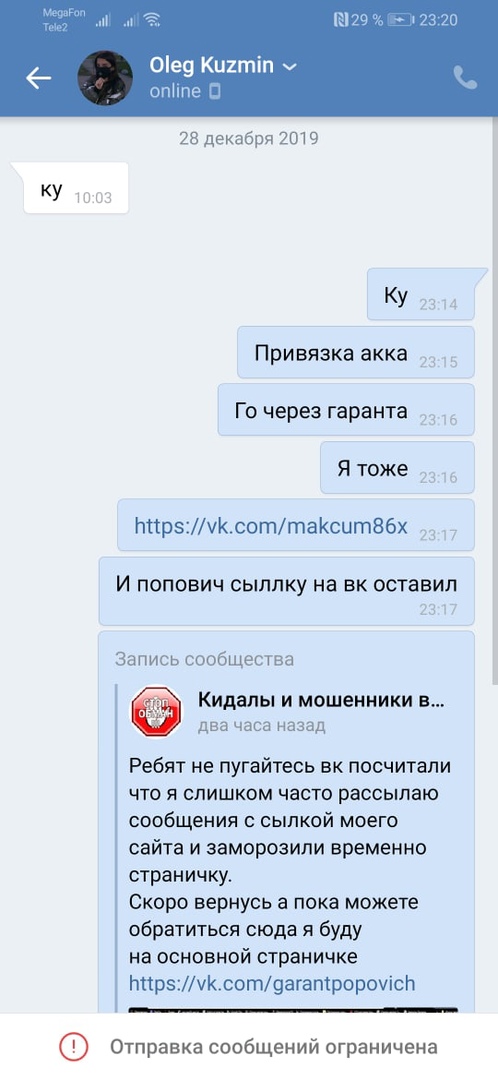Open the https://vk.com/makcum86x link

271,527
